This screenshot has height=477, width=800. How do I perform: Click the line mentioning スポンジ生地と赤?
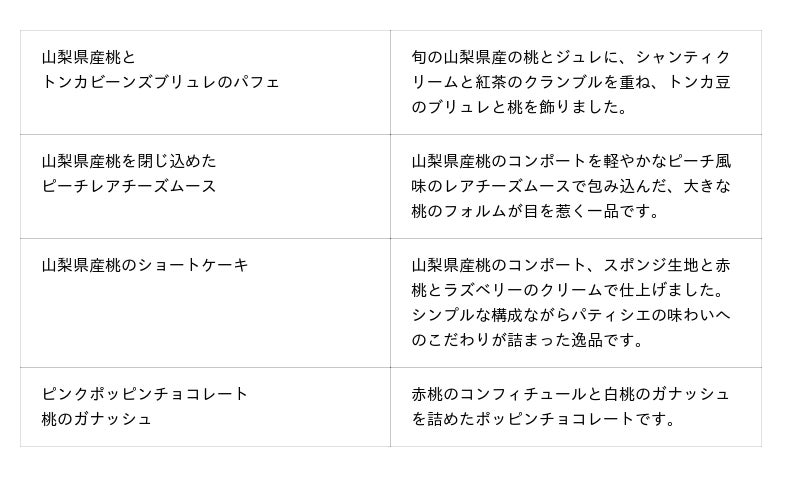[x=571, y=265]
